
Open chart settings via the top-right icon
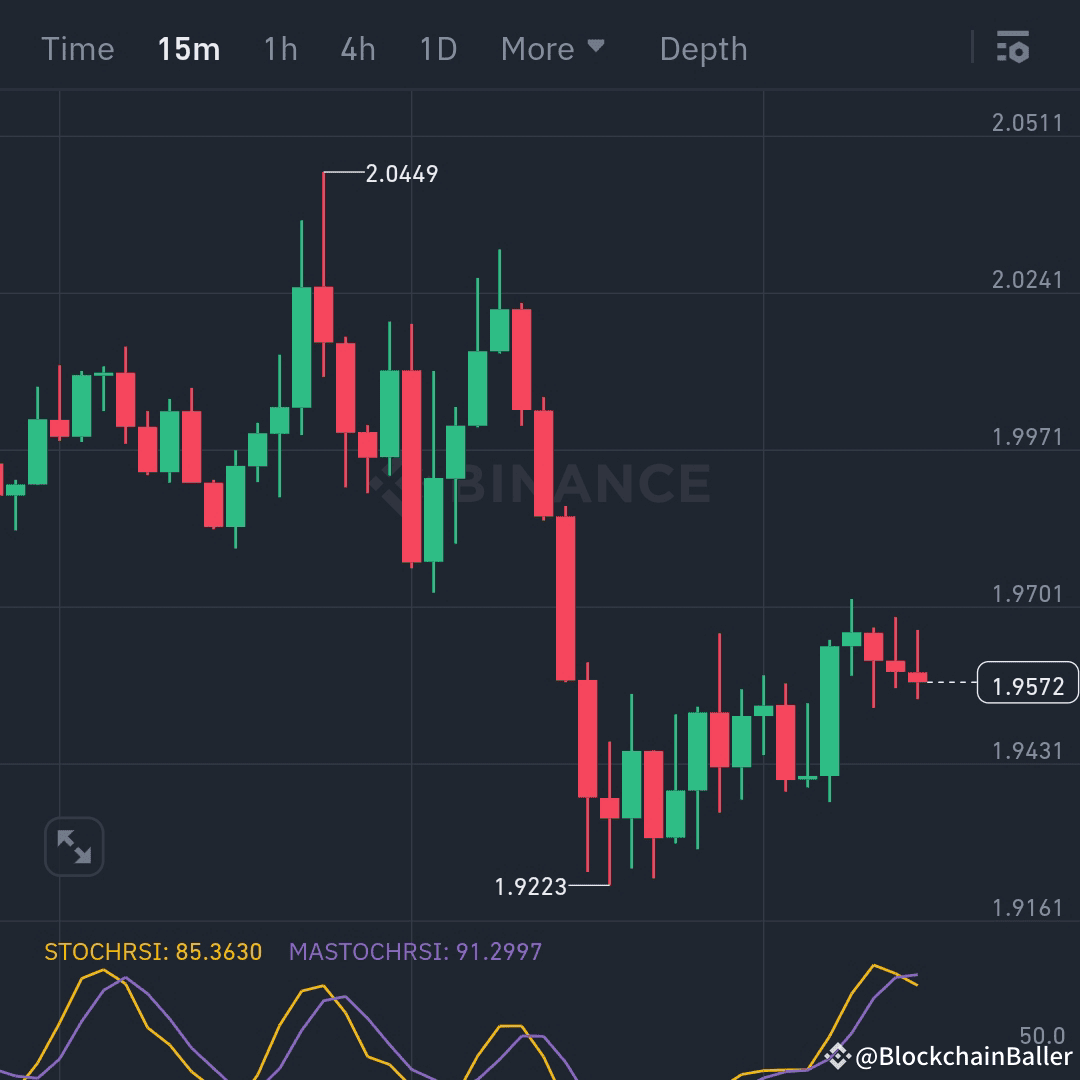(x=1014, y=48)
